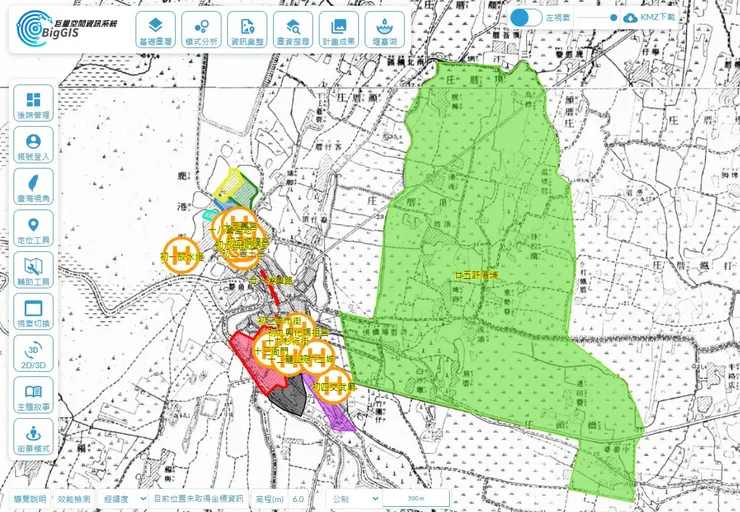Click the BigGIS logo
The width and height of the screenshot is (740, 512).
coord(66,29)
